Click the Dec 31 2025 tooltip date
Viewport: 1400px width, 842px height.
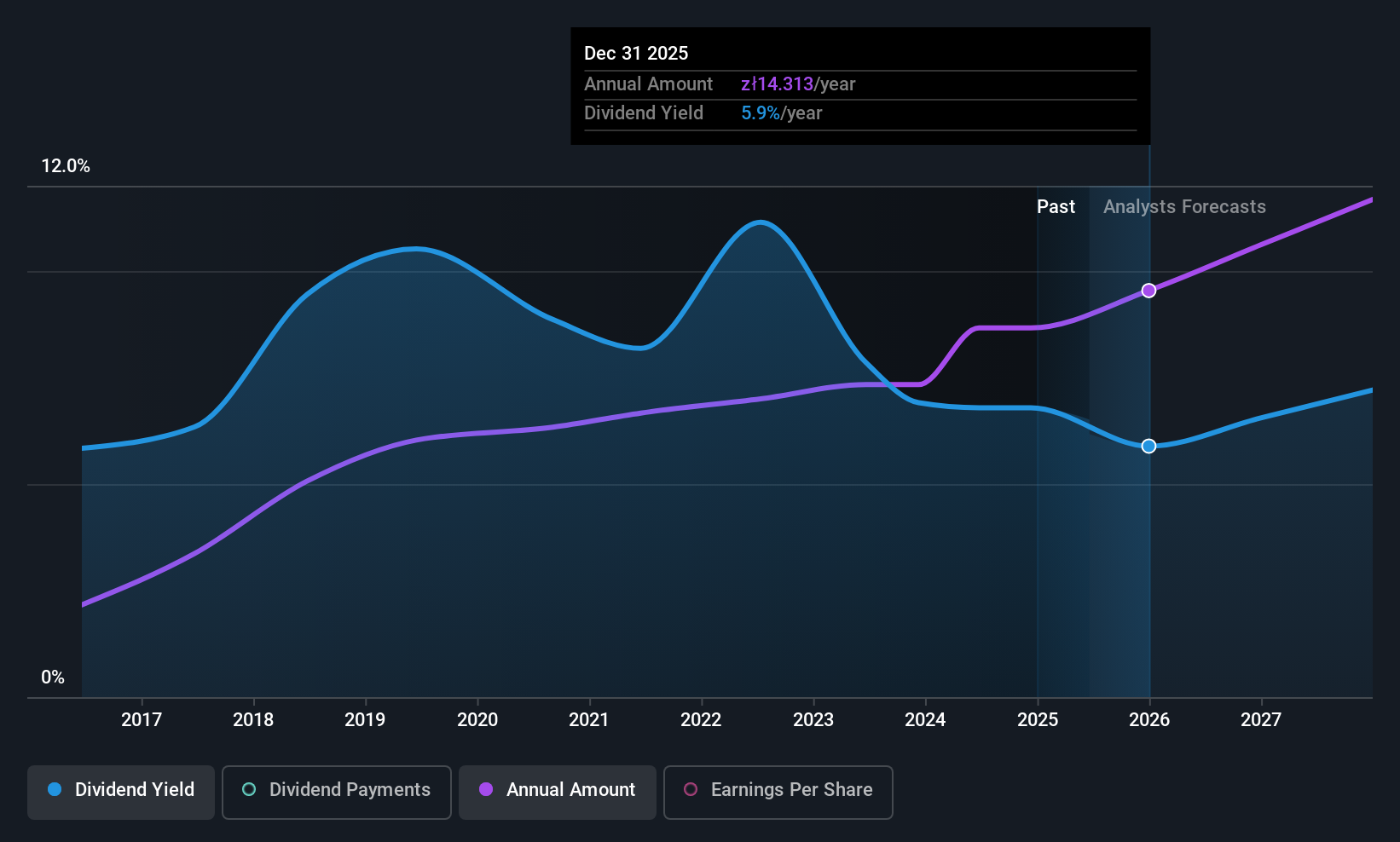636,53
